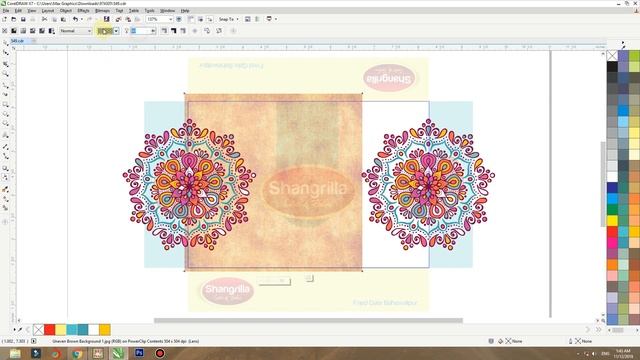The height and width of the screenshot is (360, 640).
Task: Select the Interactive Fill tool
Action: (5, 199)
